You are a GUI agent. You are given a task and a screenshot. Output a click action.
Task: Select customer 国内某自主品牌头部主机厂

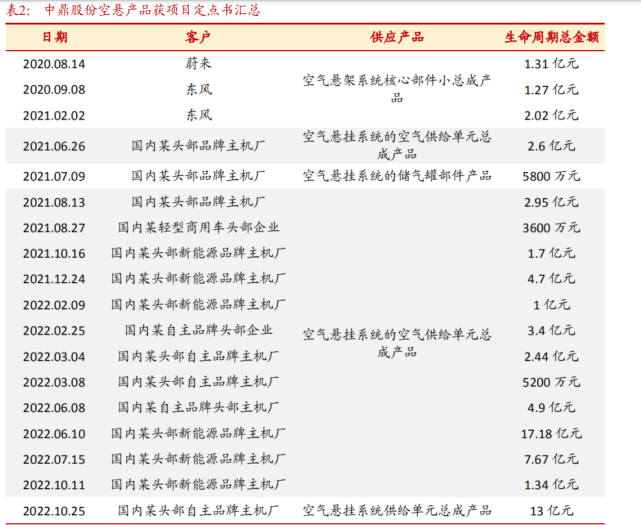[x=198, y=407]
